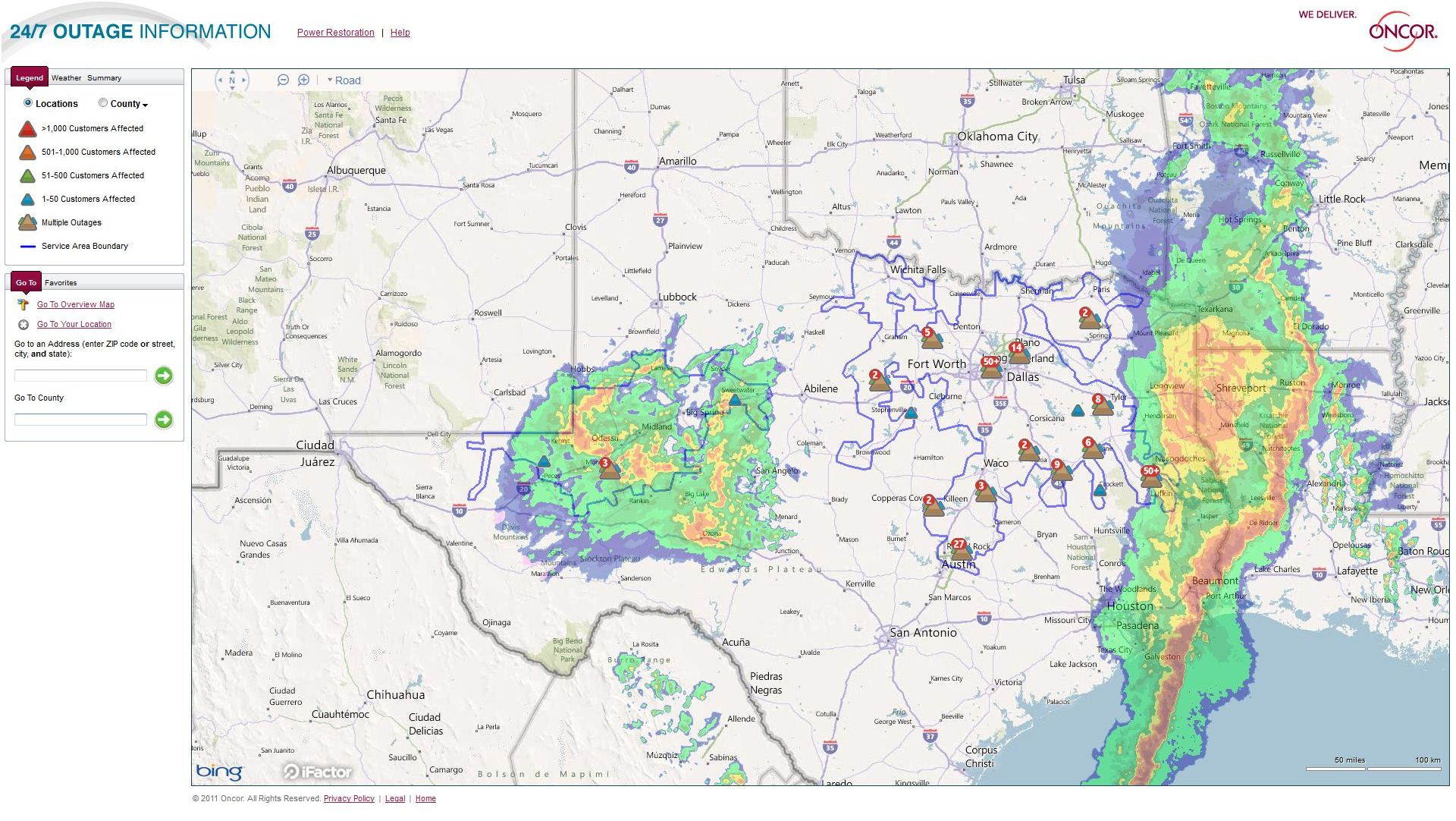1456x821 pixels.
Task: Click the map zoom out magnifier
Action: pyautogui.click(x=283, y=80)
